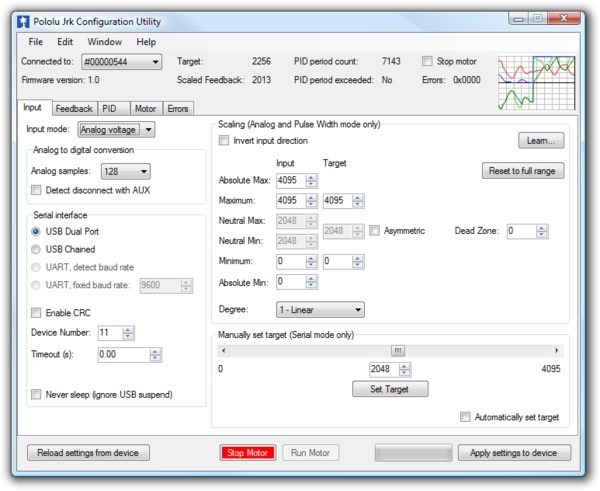This screenshot has width=600, height=491.
Task: Click the manual target slider thumb
Action: pyautogui.click(x=397, y=350)
